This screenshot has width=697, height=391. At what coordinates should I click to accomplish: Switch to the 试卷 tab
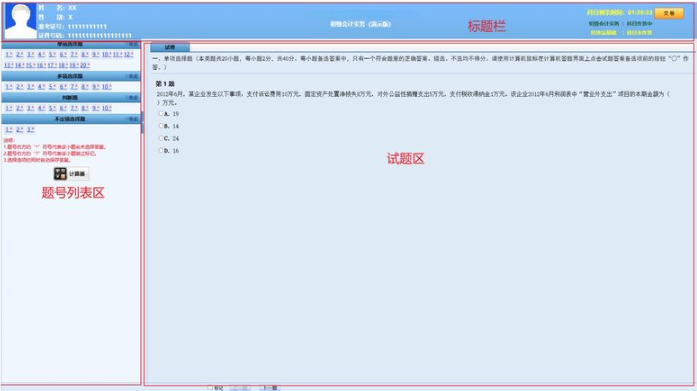tap(170, 47)
